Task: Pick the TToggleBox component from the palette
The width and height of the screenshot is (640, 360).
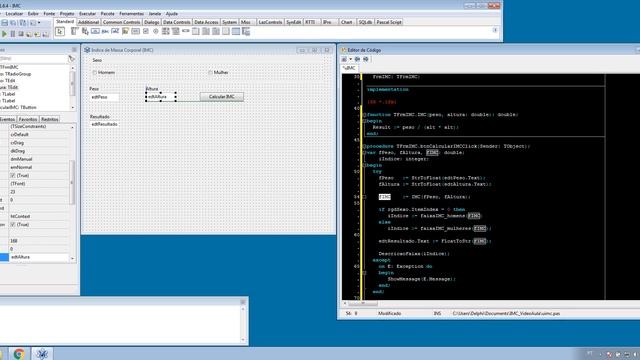Action: click(136, 31)
